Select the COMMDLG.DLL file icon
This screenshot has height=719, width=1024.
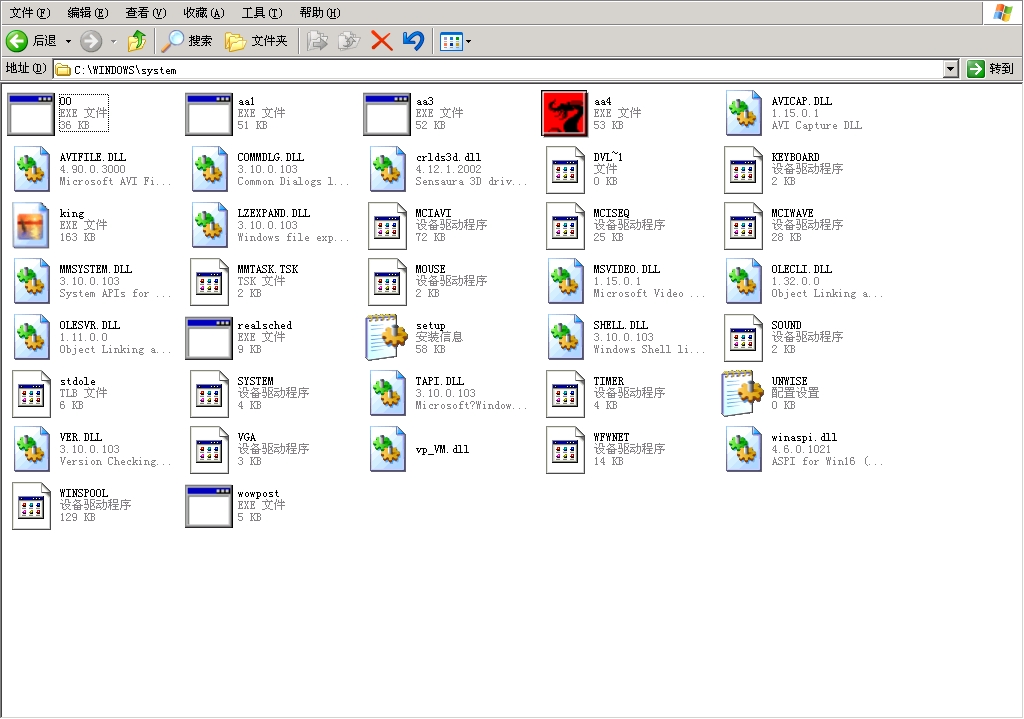click(x=209, y=169)
